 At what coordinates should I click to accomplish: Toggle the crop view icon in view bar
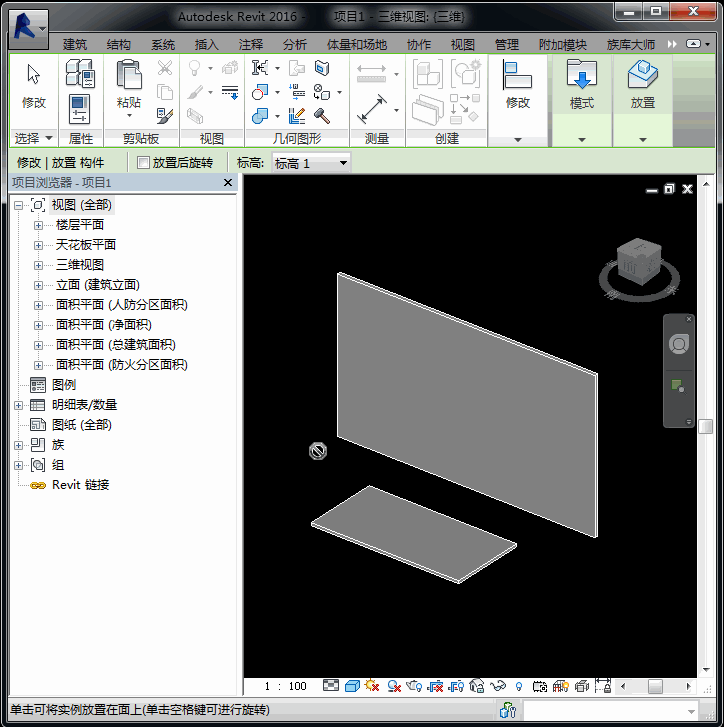(436, 686)
